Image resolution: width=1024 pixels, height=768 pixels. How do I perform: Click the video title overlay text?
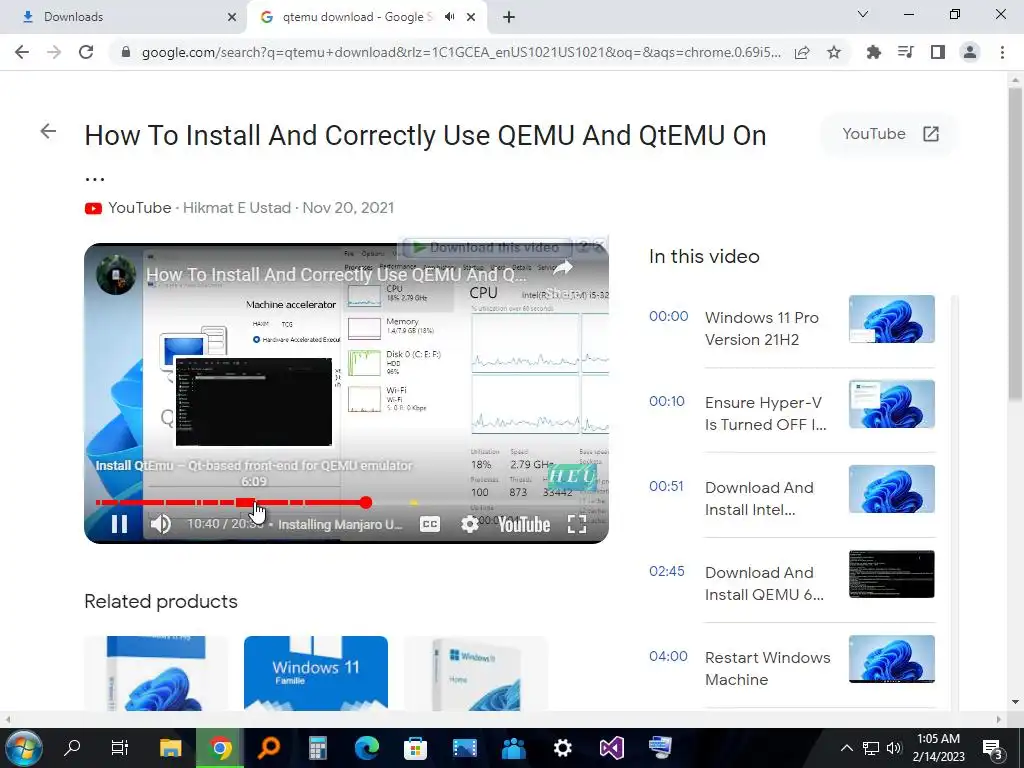click(x=336, y=275)
